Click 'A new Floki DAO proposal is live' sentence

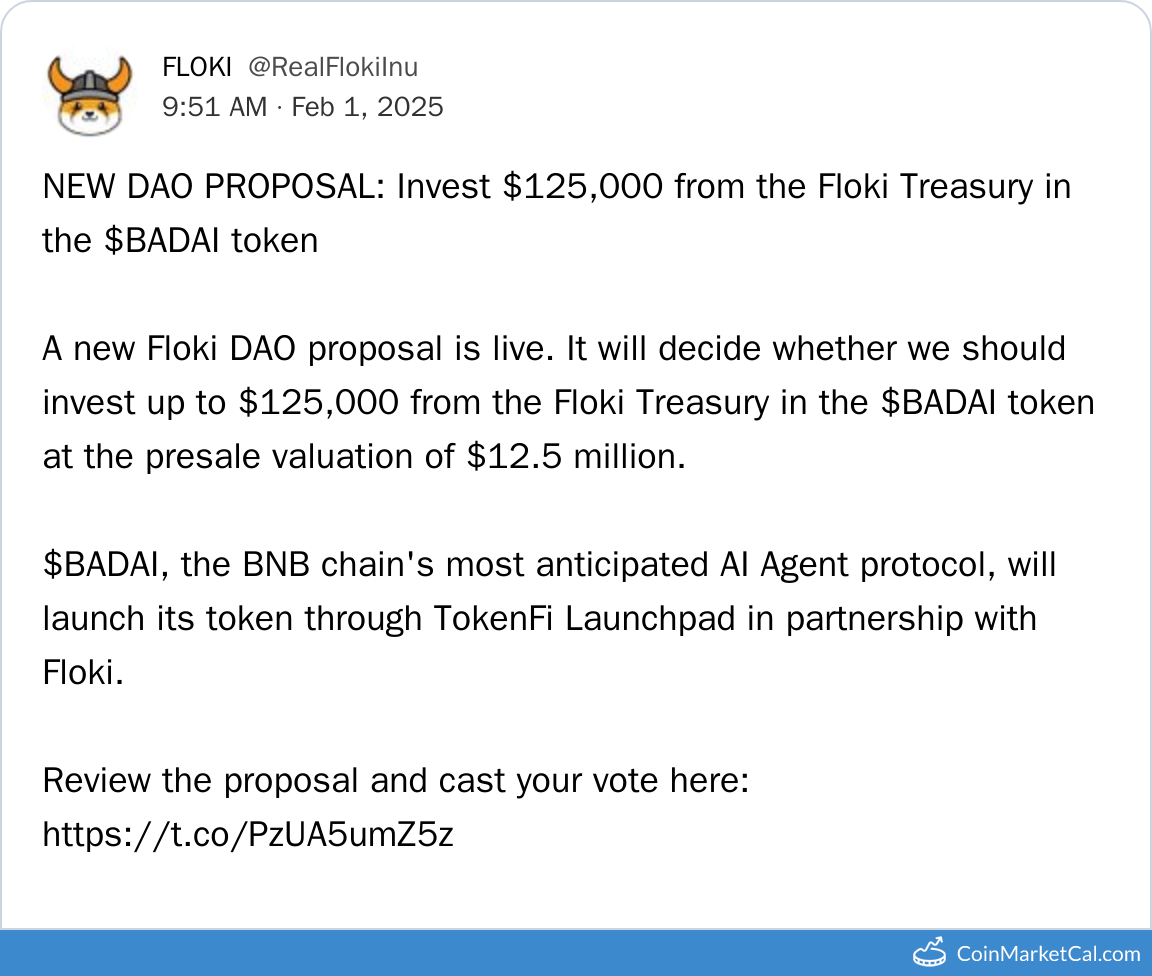pyautogui.click(x=300, y=349)
